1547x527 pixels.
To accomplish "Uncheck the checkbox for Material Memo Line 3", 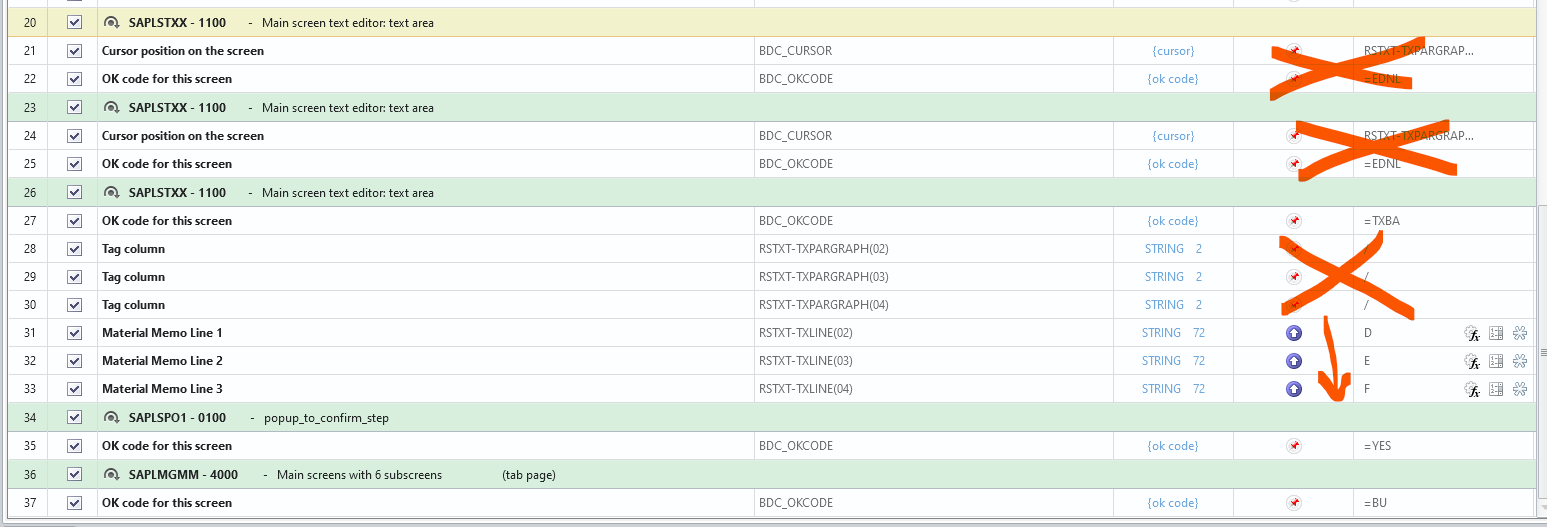I will click(x=74, y=388).
